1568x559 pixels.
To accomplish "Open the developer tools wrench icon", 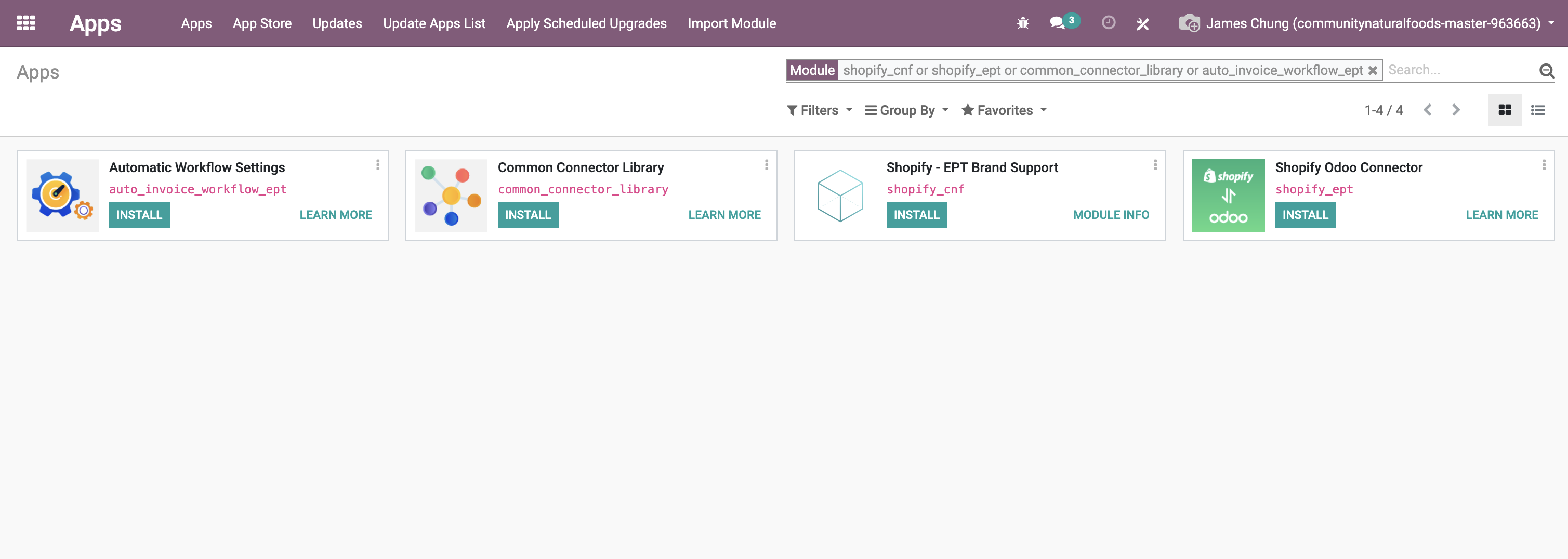I will point(1142,24).
